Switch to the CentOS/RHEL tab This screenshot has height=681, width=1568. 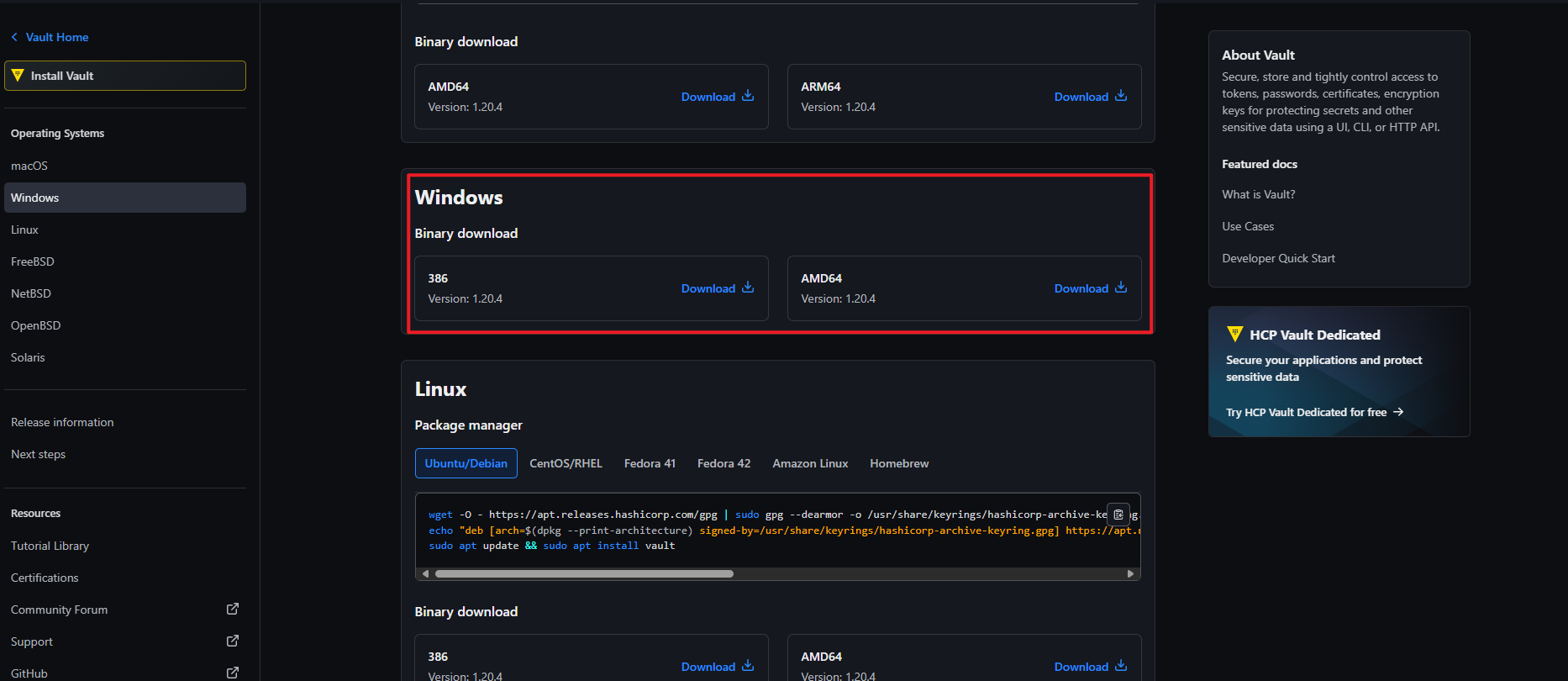[x=566, y=463]
